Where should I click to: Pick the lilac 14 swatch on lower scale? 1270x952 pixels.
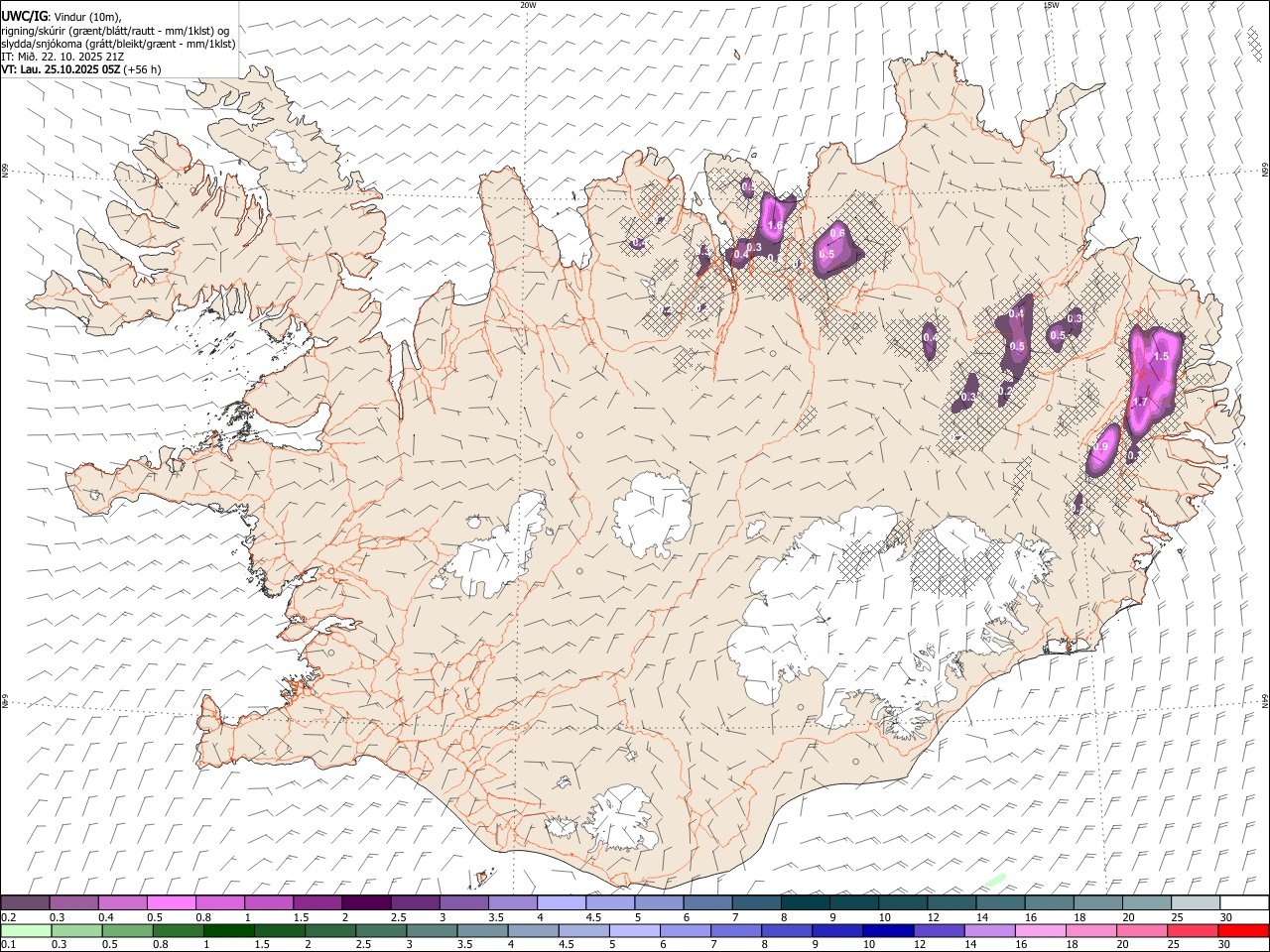990,930
